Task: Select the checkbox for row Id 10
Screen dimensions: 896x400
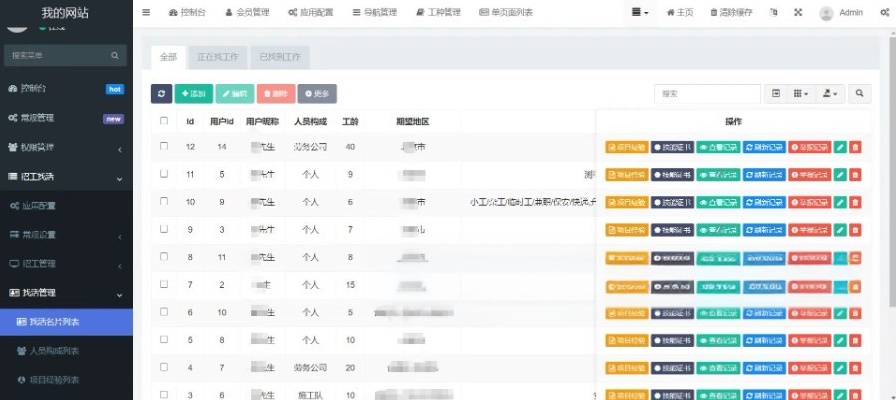Action: 164,201
